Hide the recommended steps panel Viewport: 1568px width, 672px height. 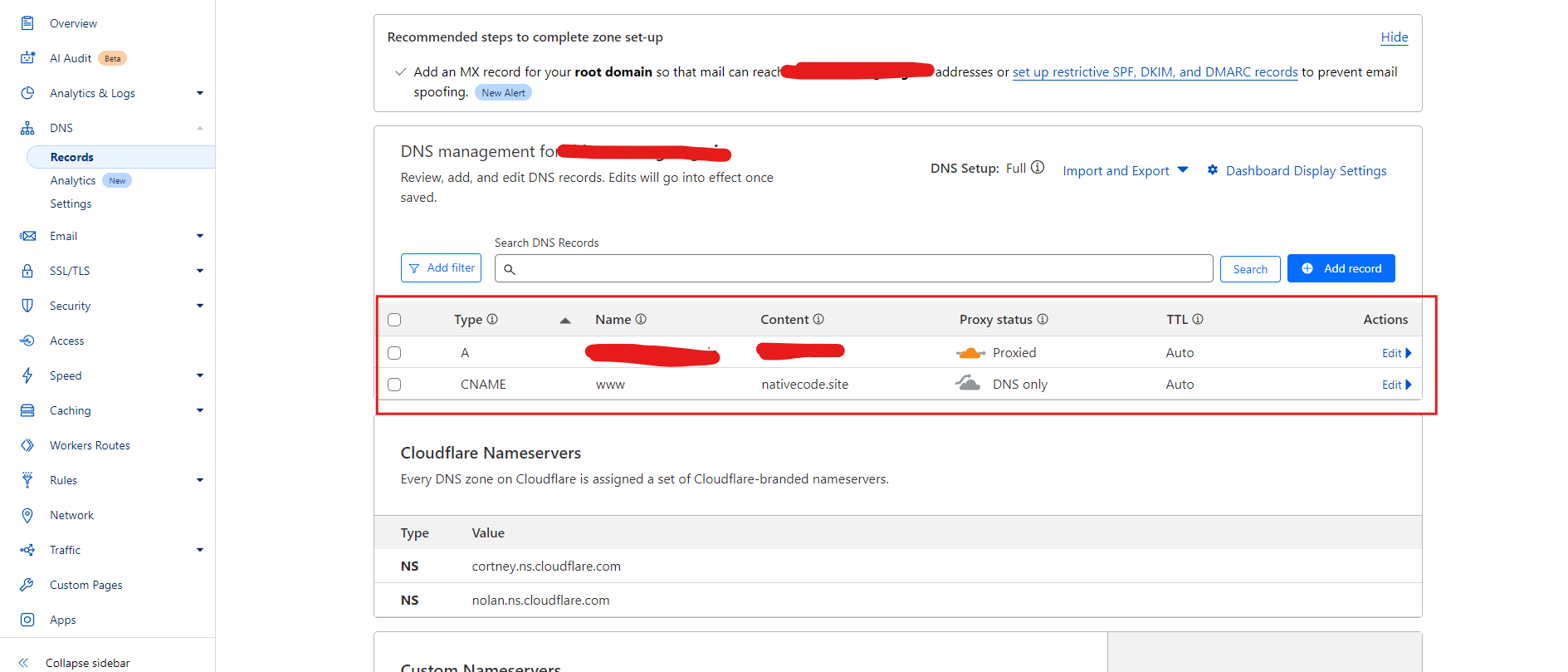(1394, 37)
